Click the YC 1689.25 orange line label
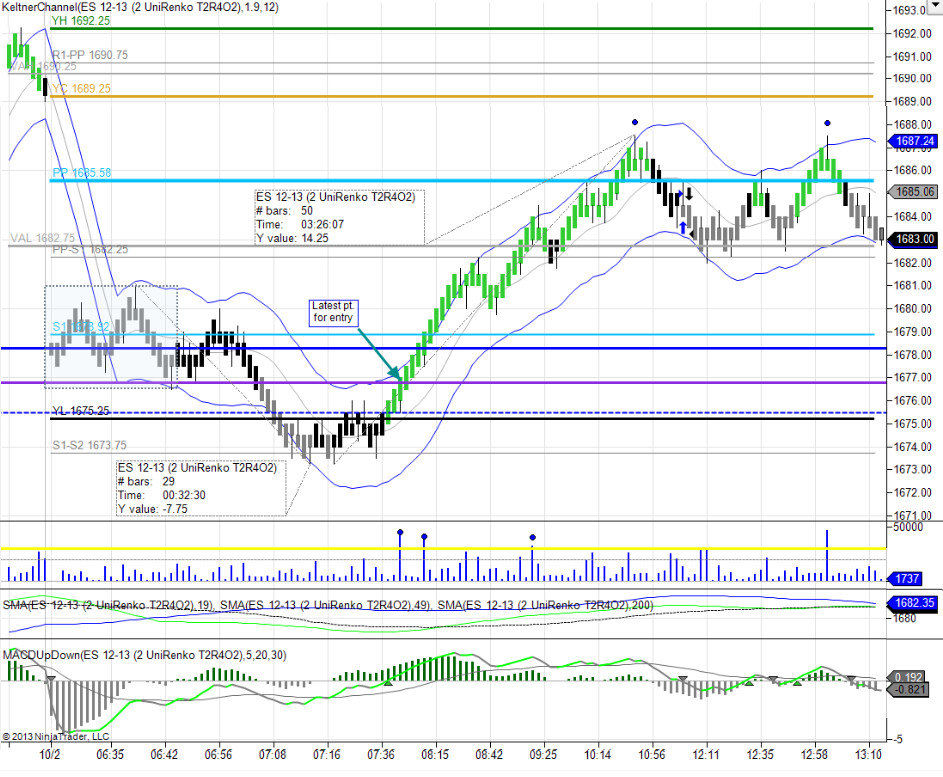The height and width of the screenshot is (777, 943). 81,88
